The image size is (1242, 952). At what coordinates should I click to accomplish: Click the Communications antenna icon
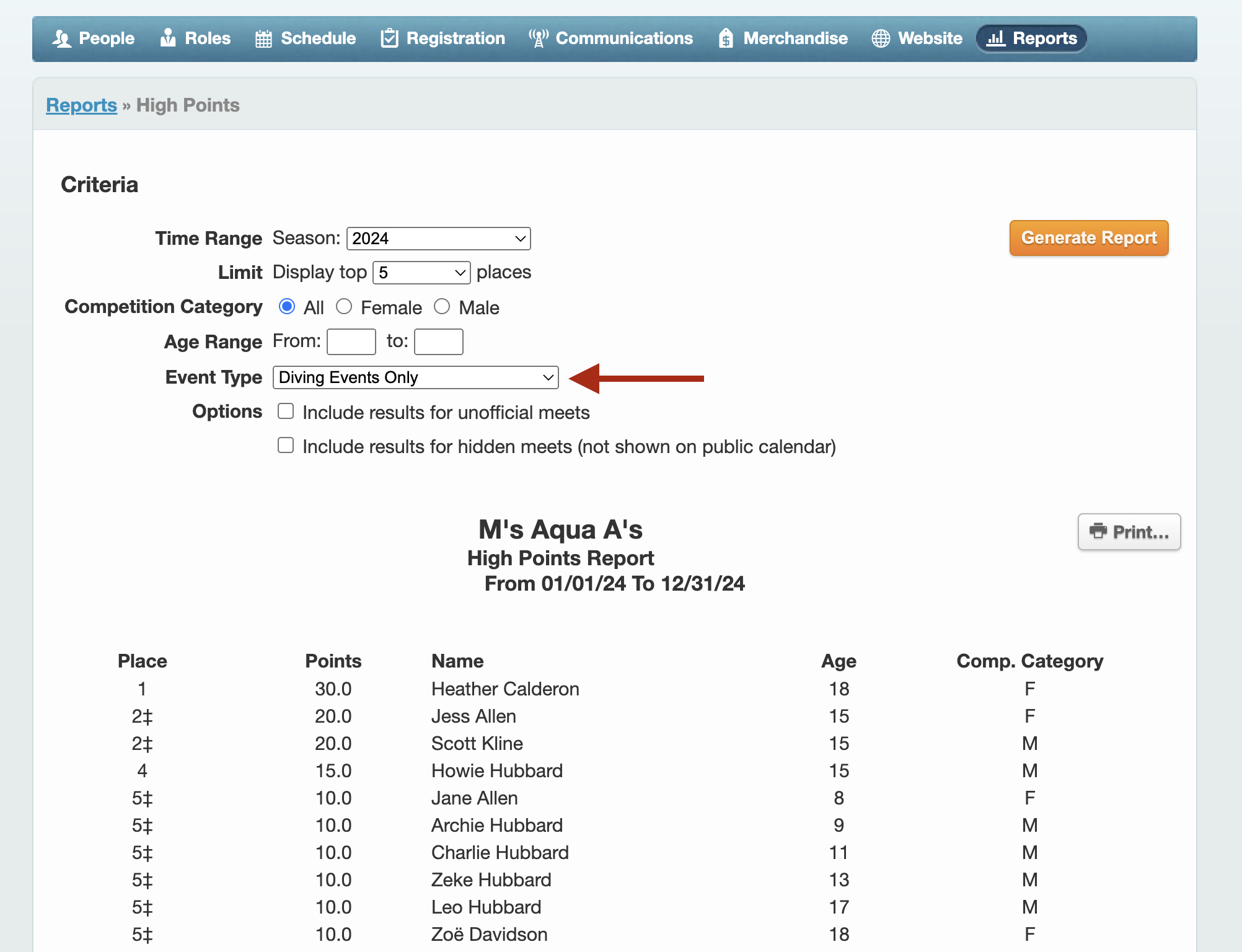(x=538, y=38)
